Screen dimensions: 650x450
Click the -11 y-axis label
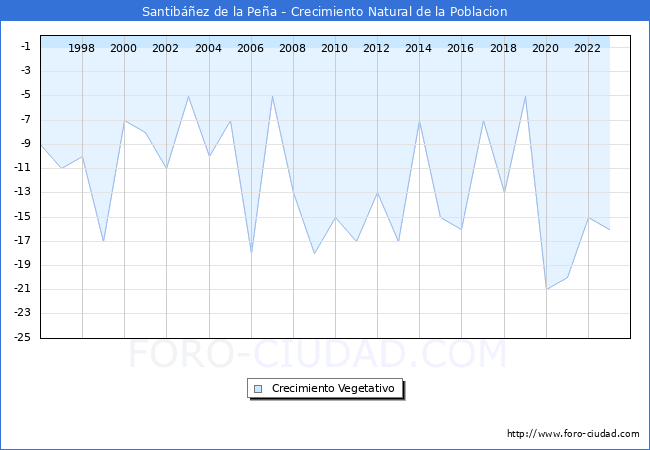[x=23, y=168]
